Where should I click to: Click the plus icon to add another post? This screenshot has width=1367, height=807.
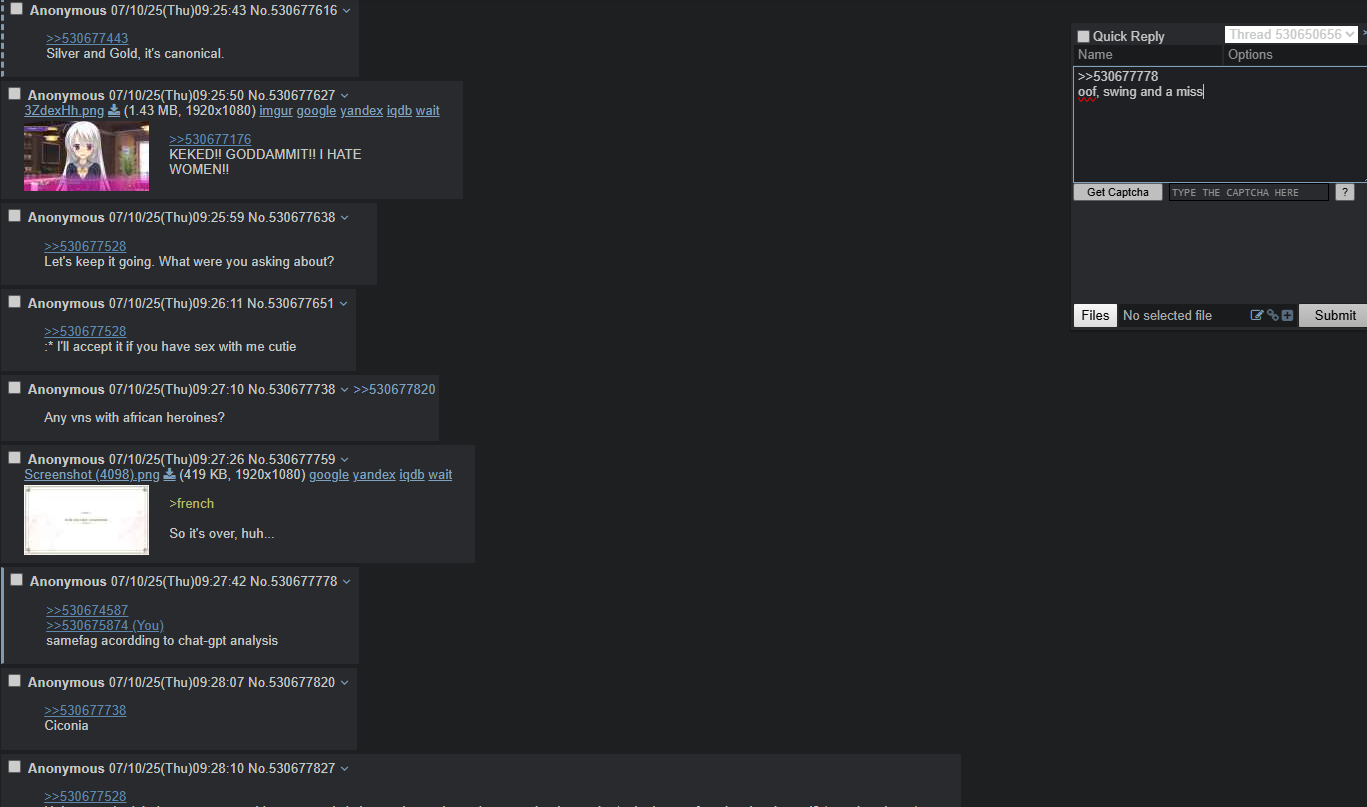1288,315
